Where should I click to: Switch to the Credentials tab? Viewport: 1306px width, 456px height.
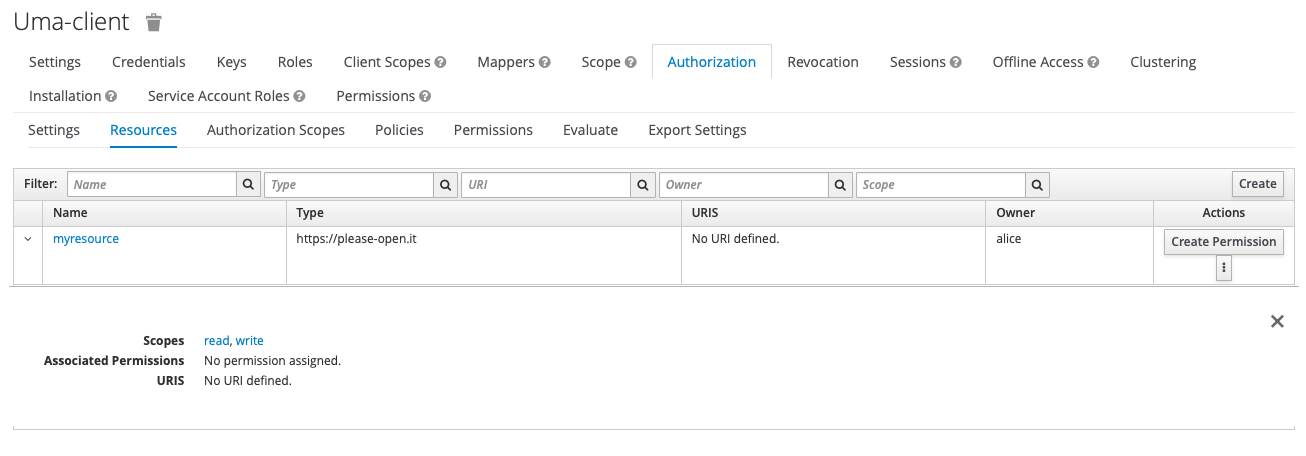click(x=148, y=62)
